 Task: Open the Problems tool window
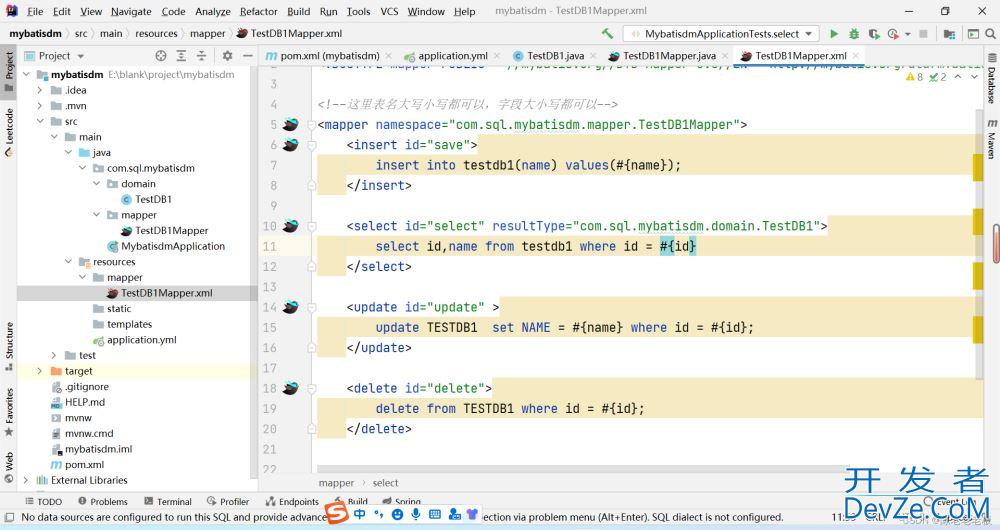coord(103,501)
